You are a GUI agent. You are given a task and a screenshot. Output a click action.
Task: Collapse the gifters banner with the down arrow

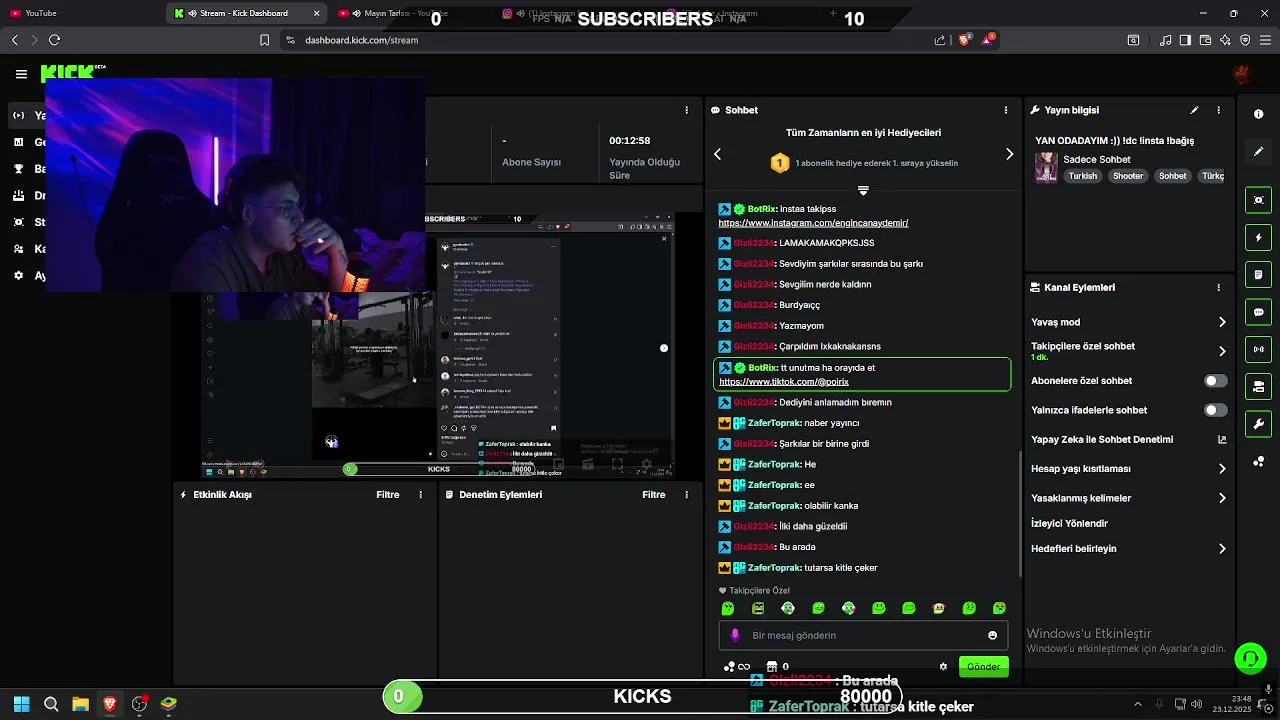pos(863,190)
